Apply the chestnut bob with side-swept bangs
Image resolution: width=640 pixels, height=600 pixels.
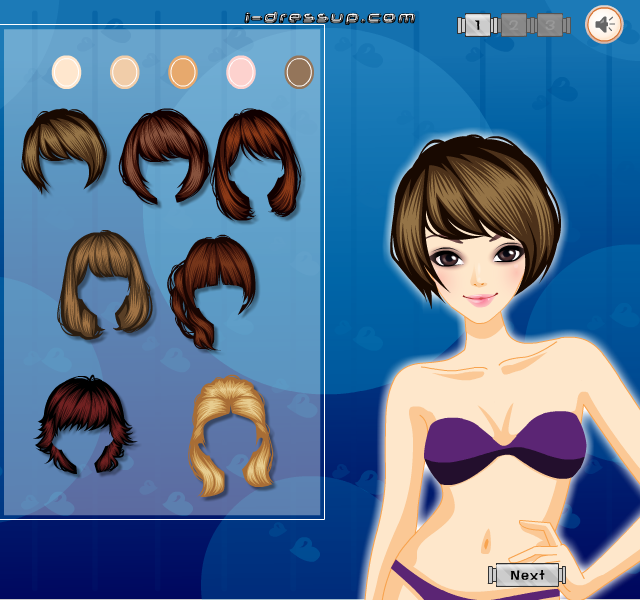click(164, 156)
